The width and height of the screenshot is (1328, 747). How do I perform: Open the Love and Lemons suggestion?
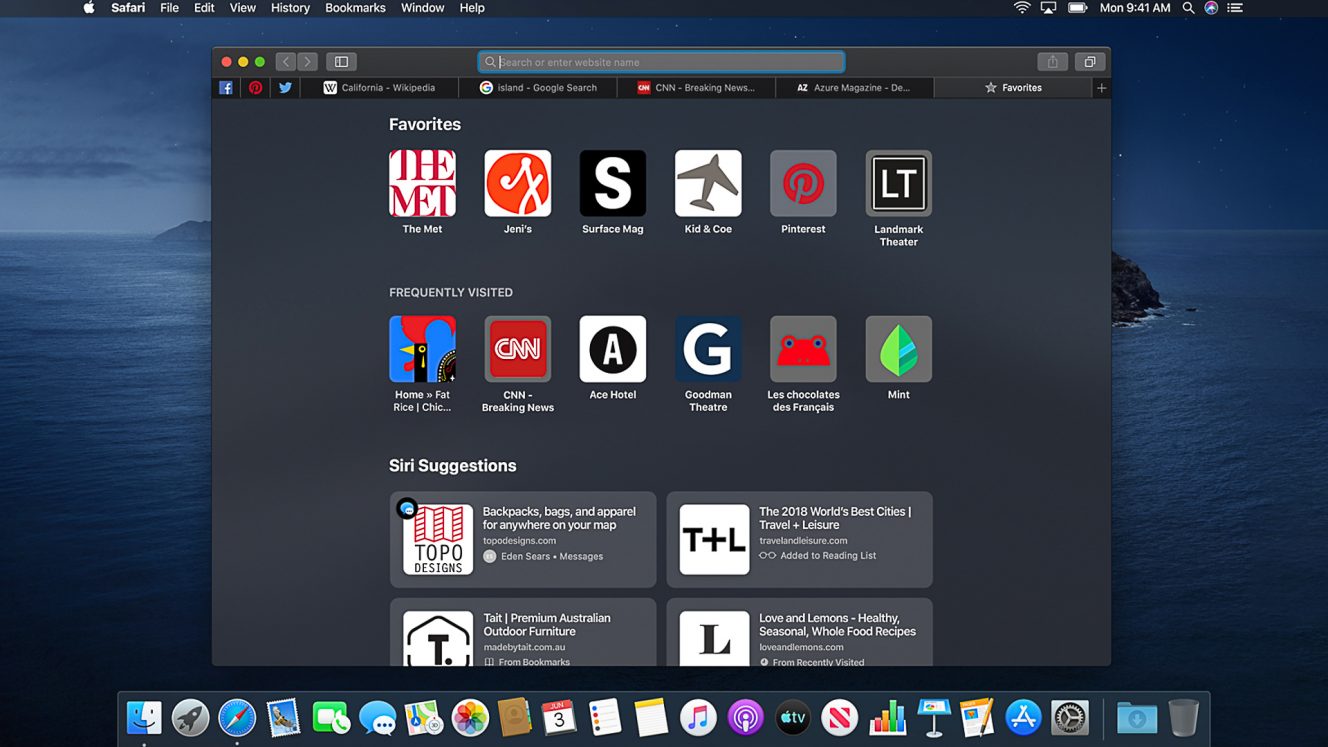[800, 632]
